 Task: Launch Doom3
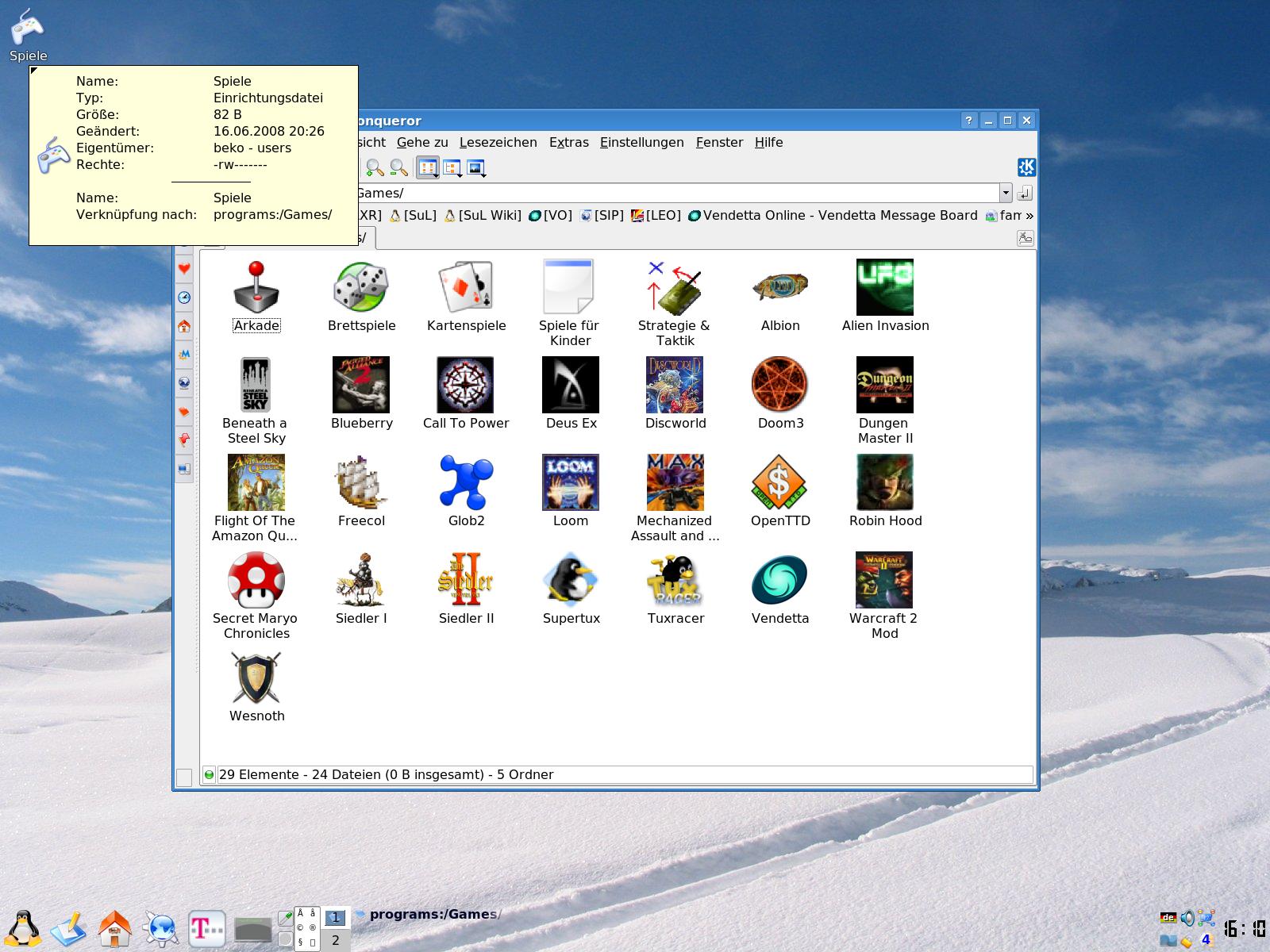point(780,393)
